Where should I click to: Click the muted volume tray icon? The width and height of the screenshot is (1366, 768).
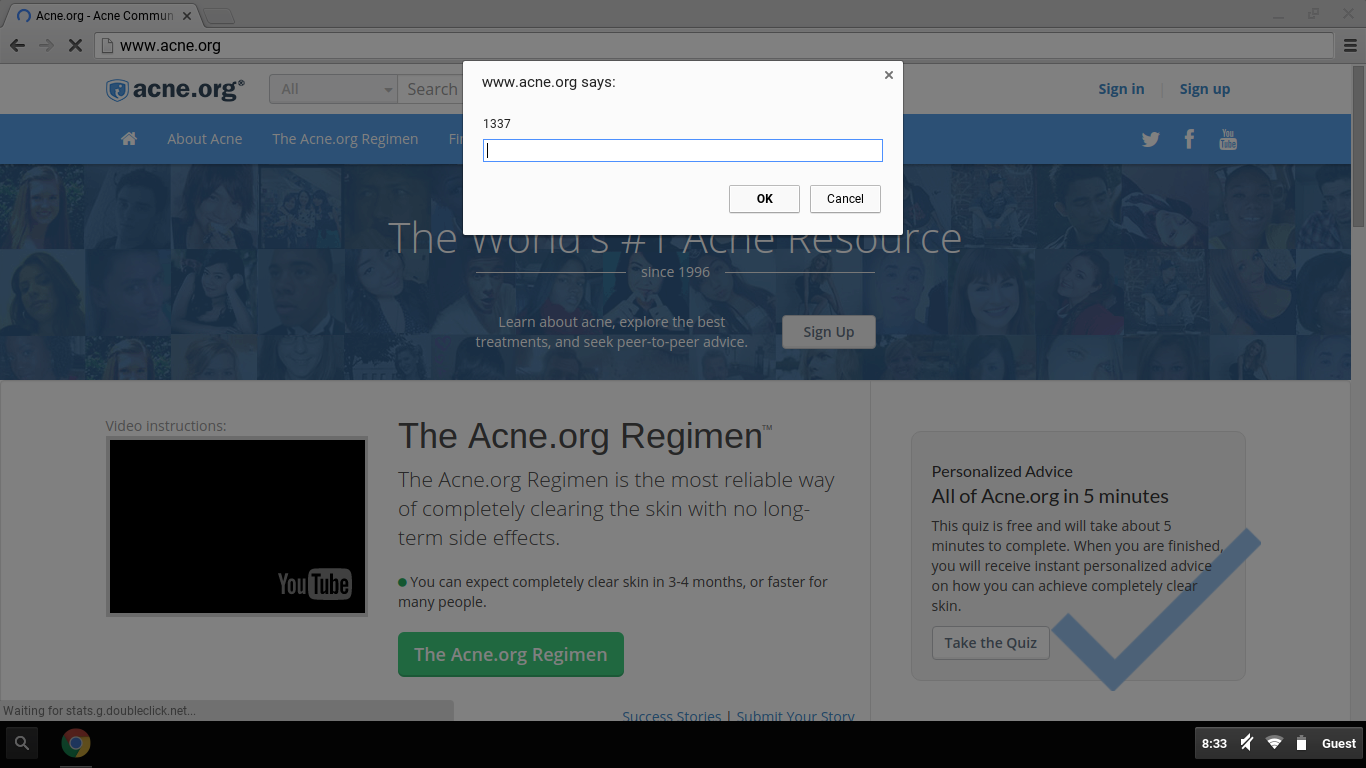click(x=1246, y=743)
